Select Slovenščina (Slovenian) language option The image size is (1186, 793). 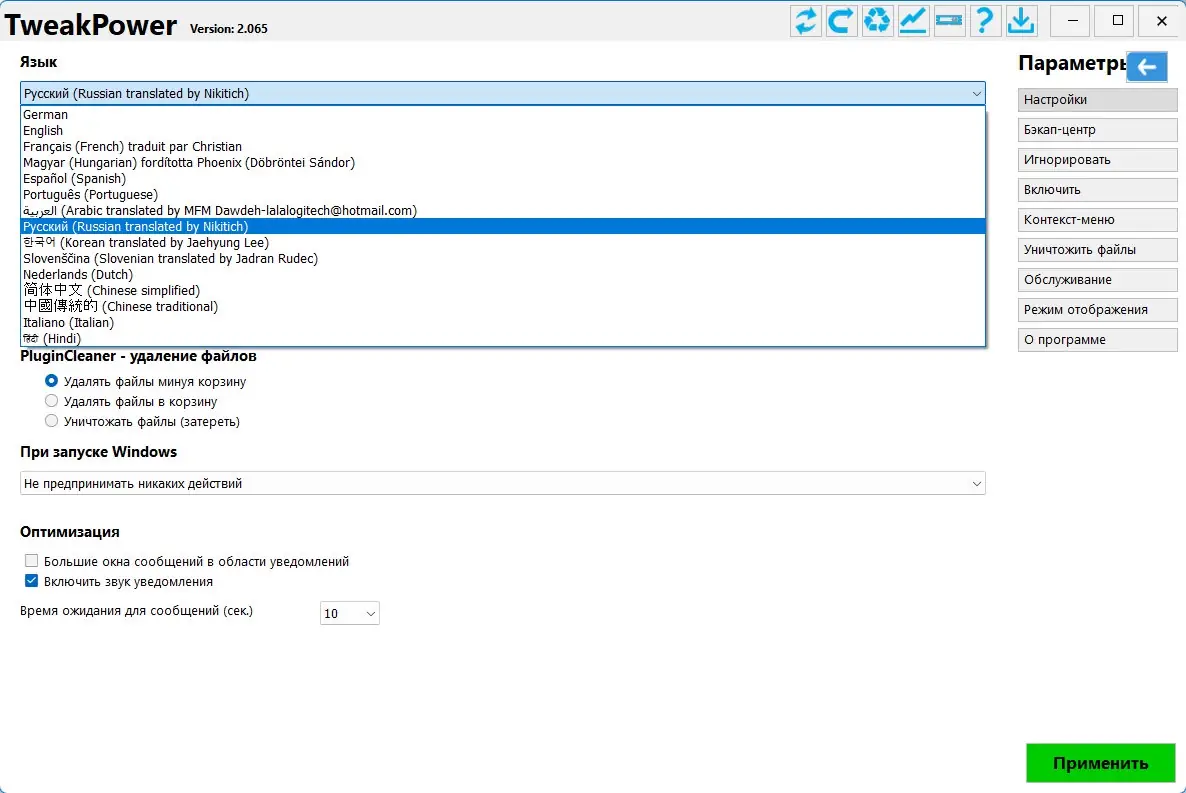pyautogui.click(x=502, y=258)
